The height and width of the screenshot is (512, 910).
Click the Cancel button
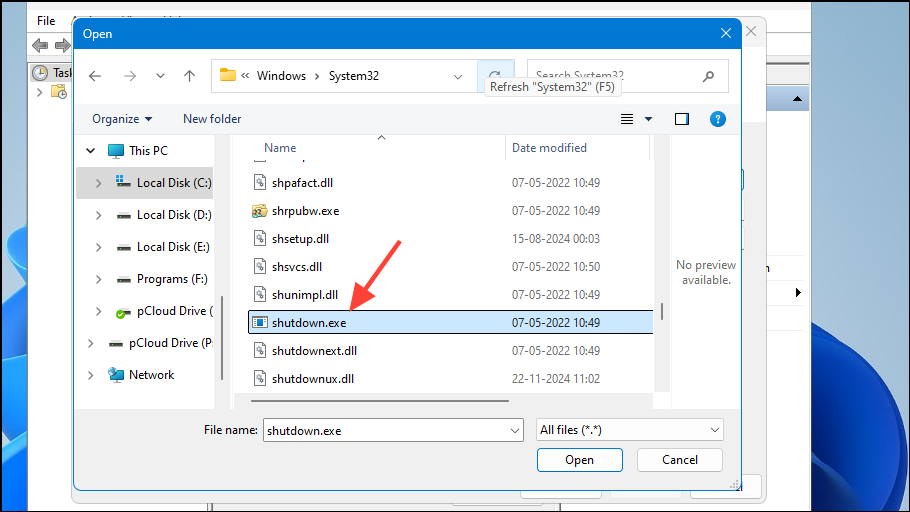point(680,460)
